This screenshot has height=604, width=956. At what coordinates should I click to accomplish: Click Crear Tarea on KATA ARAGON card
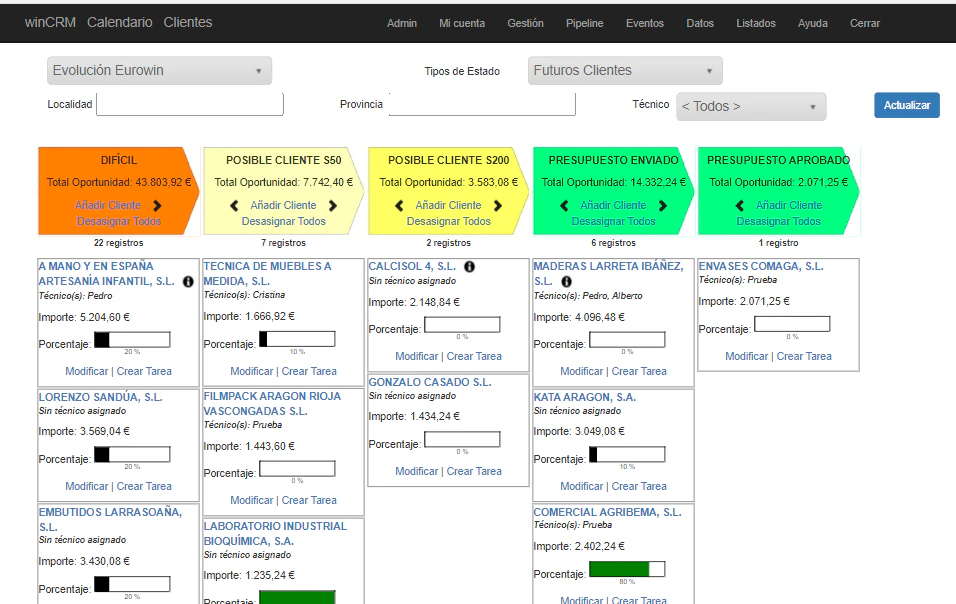click(639, 486)
